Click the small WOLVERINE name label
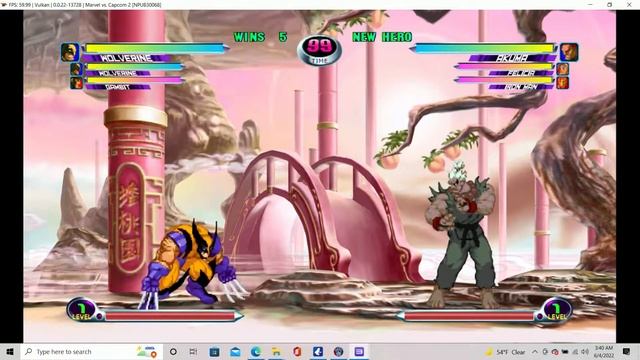The image size is (640, 360). click(x=118, y=73)
